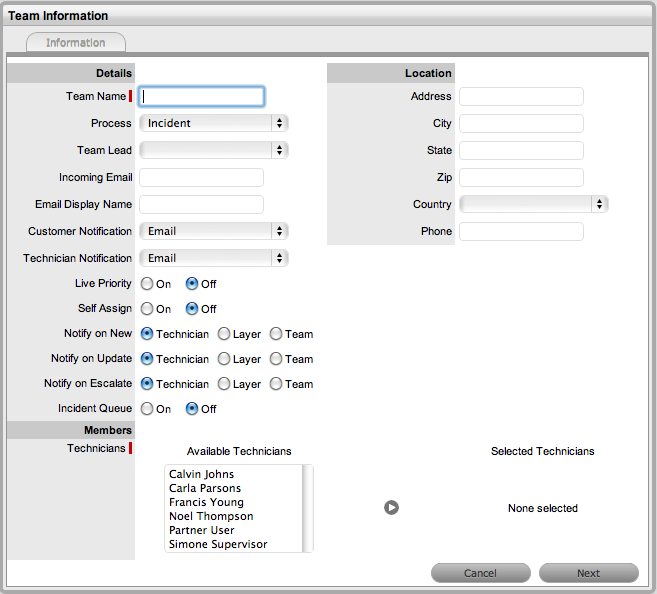Expand the Team Lead dropdown
657x594 pixels.
click(x=214, y=150)
